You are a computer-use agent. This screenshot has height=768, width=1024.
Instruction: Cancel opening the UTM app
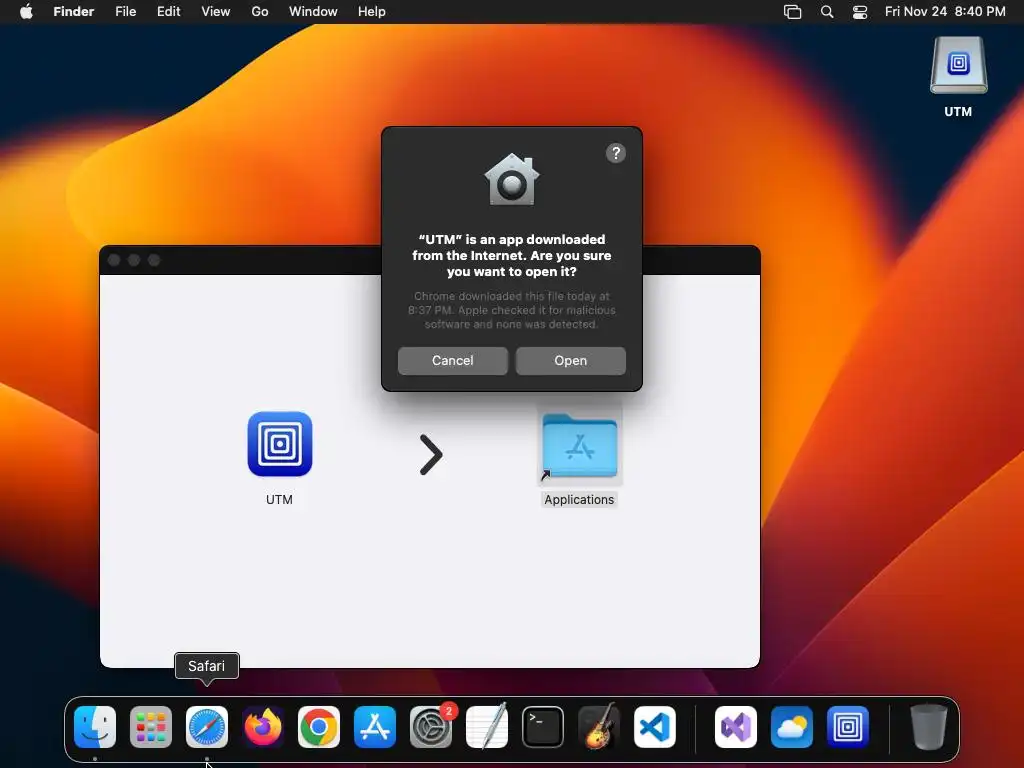(x=453, y=360)
